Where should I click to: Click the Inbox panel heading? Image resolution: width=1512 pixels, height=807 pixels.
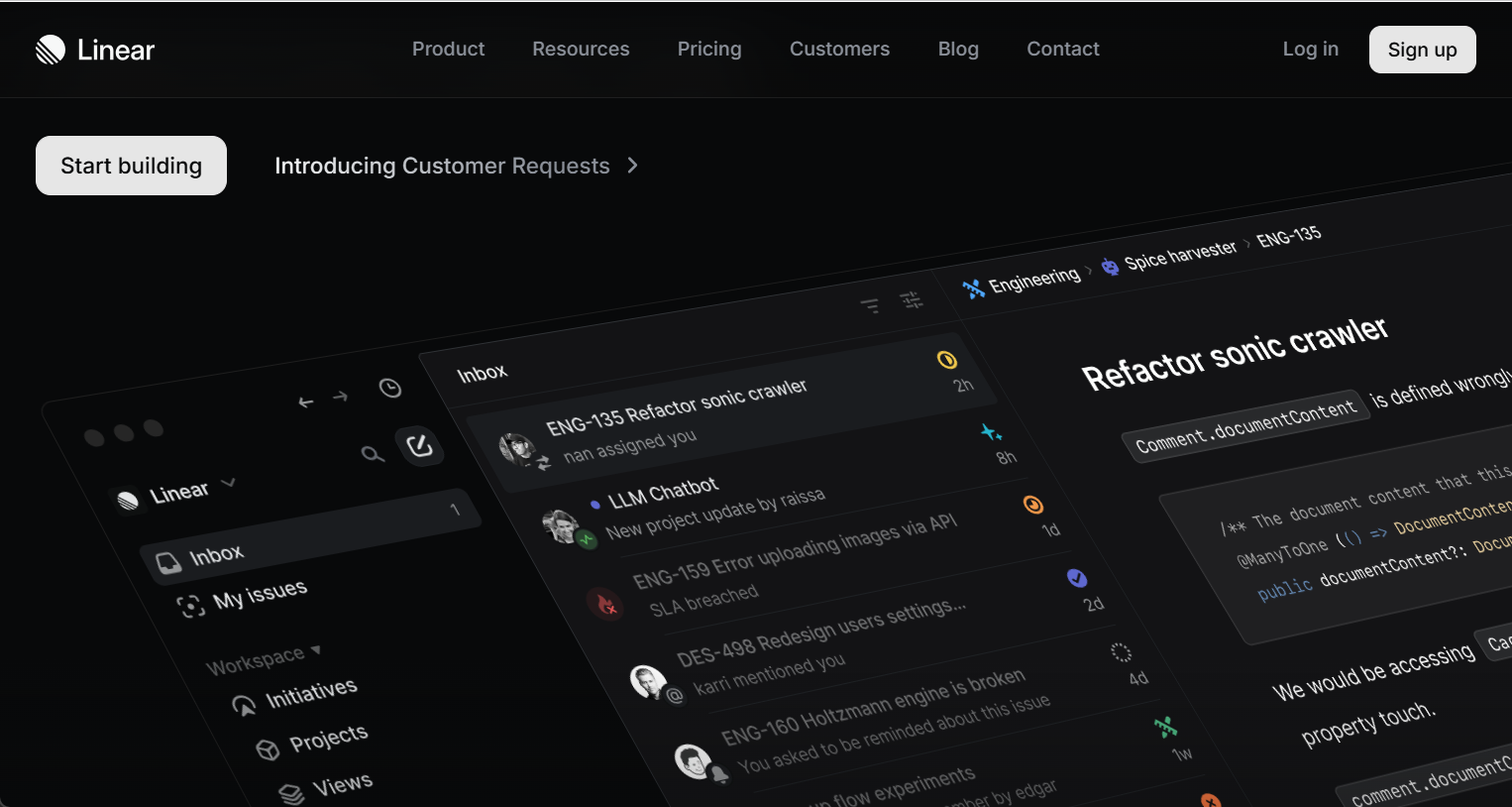[483, 373]
